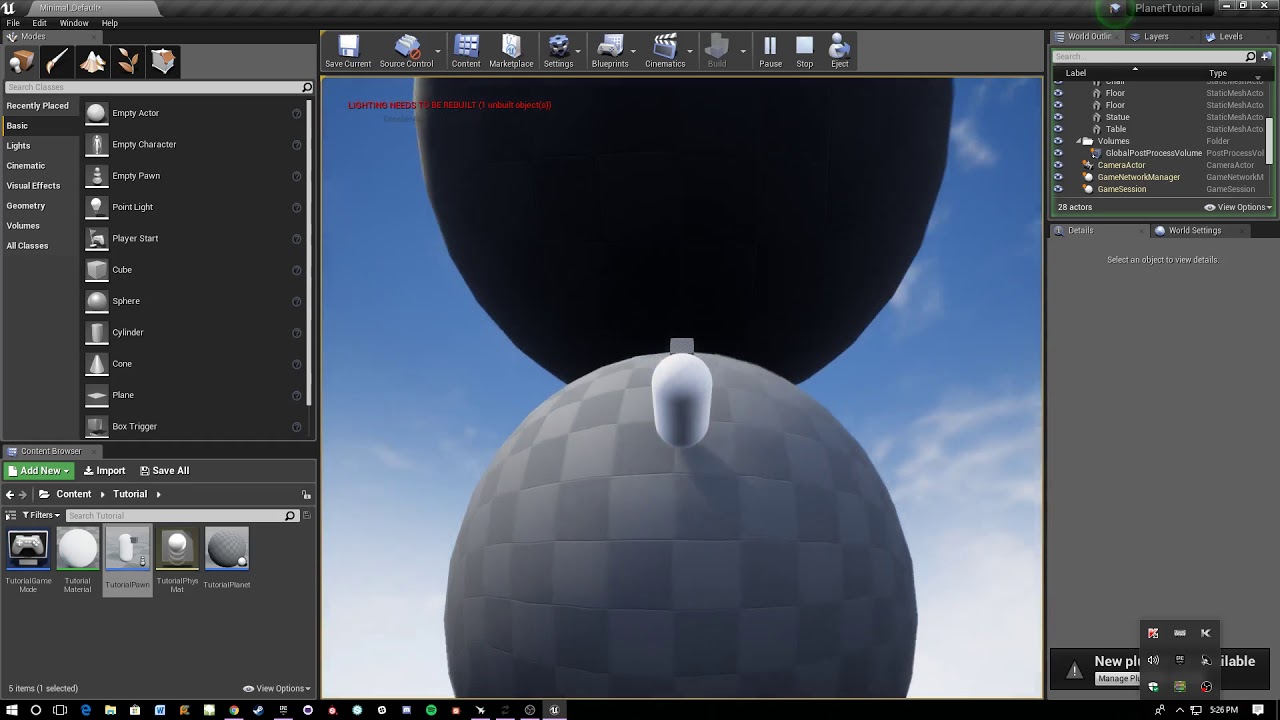Open the File menu
This screenshot has width=1280, height=720.
(13, 23)
